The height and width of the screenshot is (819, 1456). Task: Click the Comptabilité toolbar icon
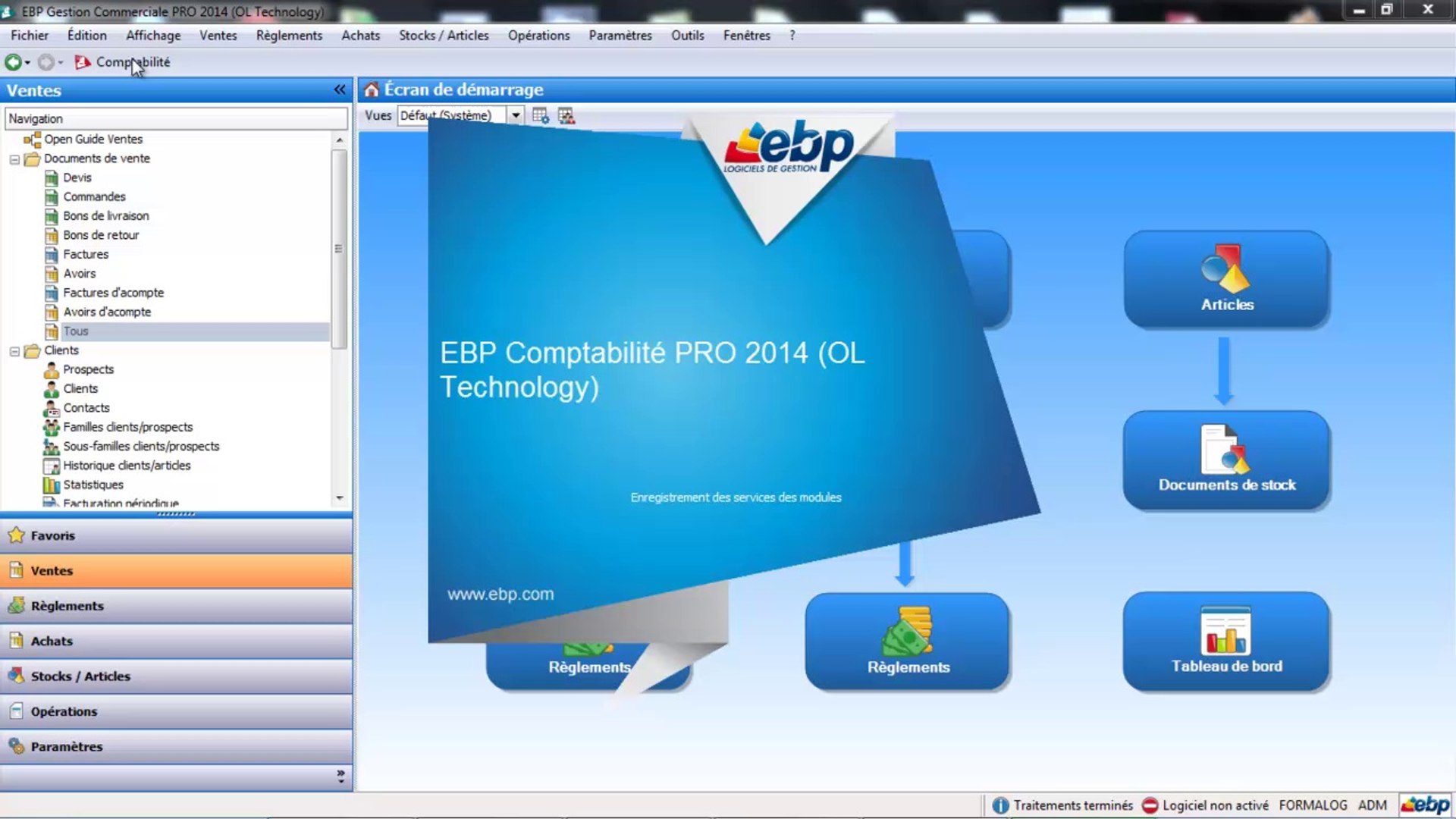pyautogui.click(x=83, y=62)
